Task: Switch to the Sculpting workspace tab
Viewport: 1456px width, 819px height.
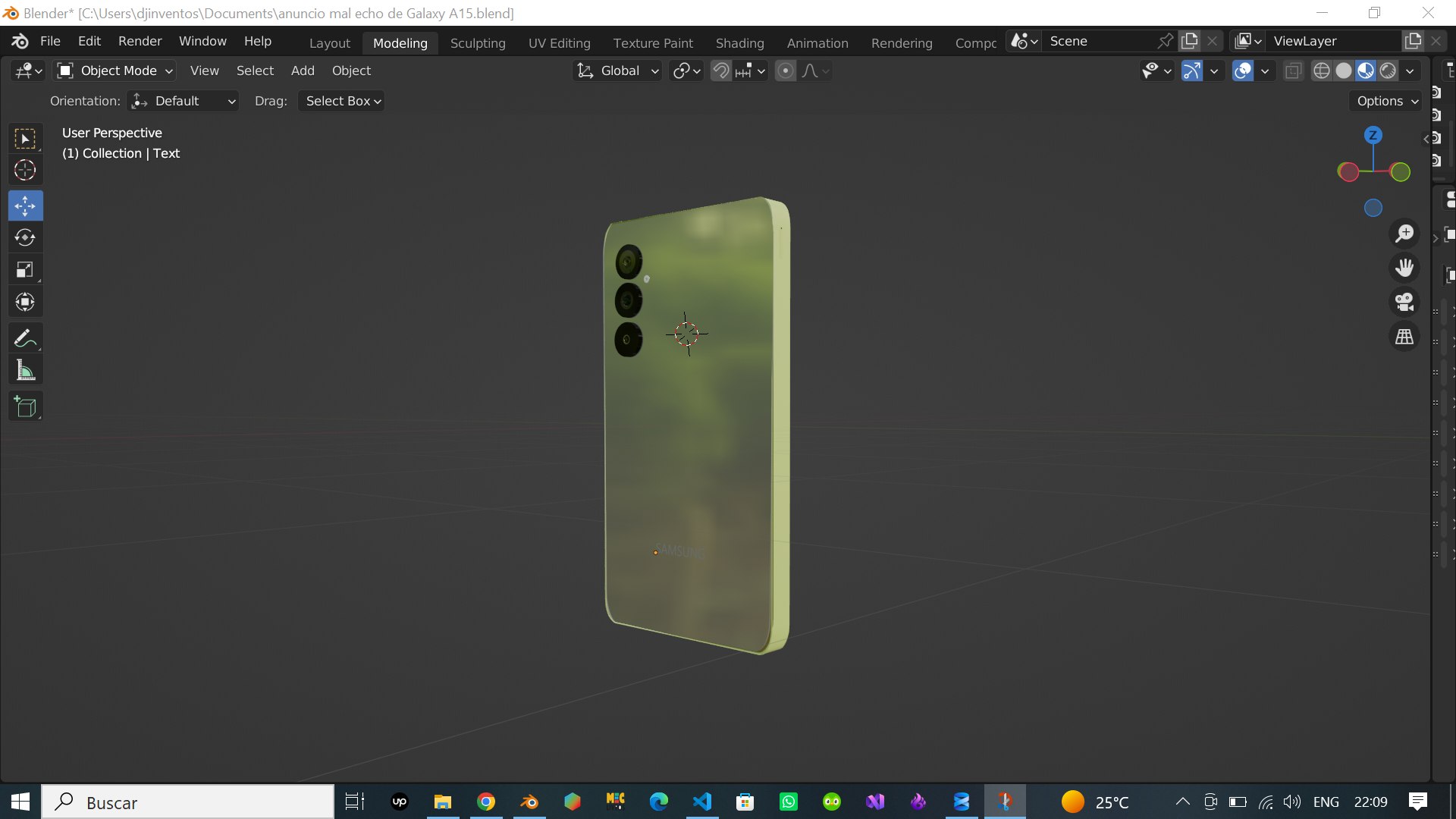Action: click(478, 43)
